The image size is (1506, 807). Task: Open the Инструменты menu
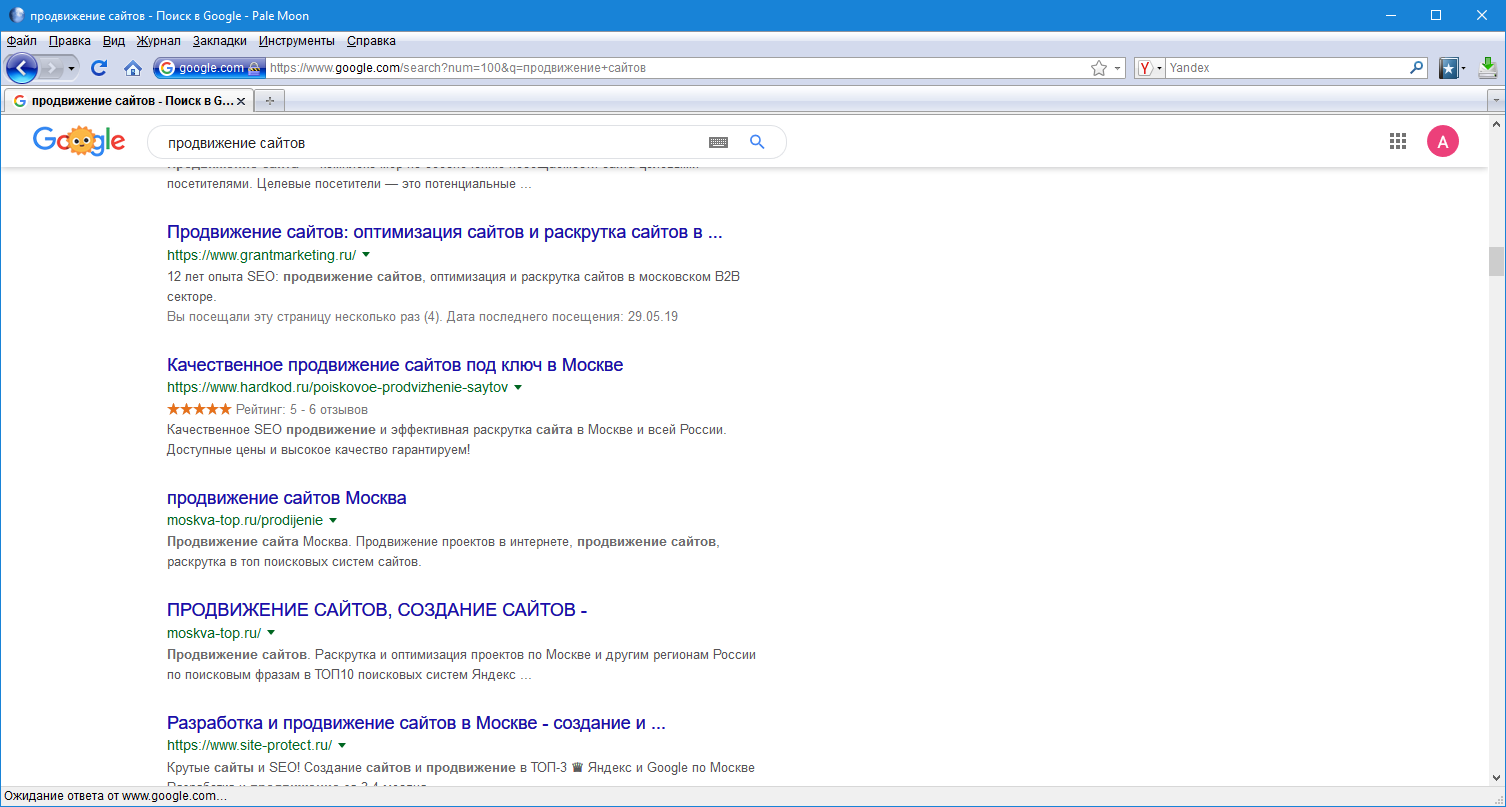[x=297, y=41]
